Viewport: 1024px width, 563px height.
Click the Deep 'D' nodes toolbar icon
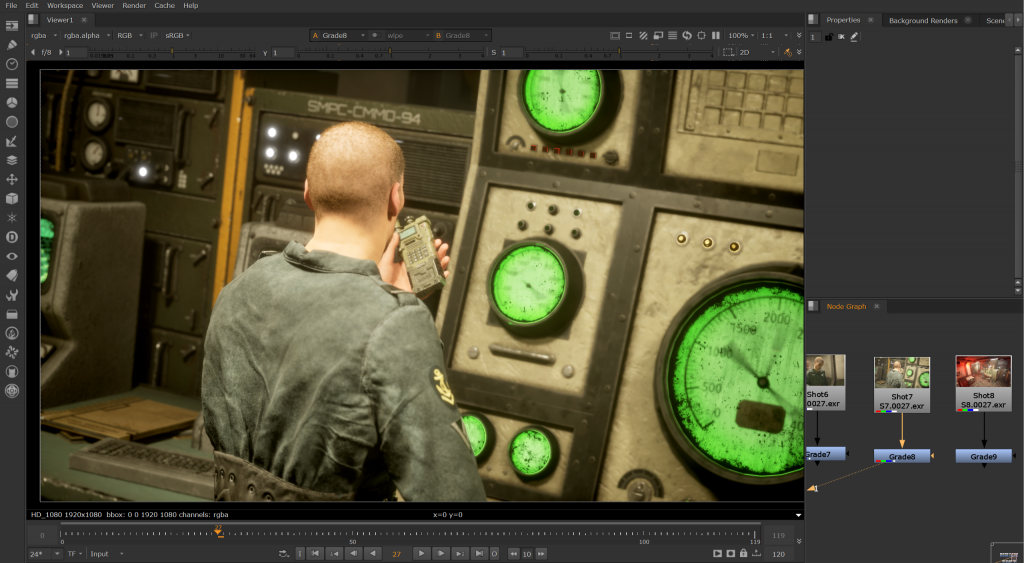coord(12,237)
